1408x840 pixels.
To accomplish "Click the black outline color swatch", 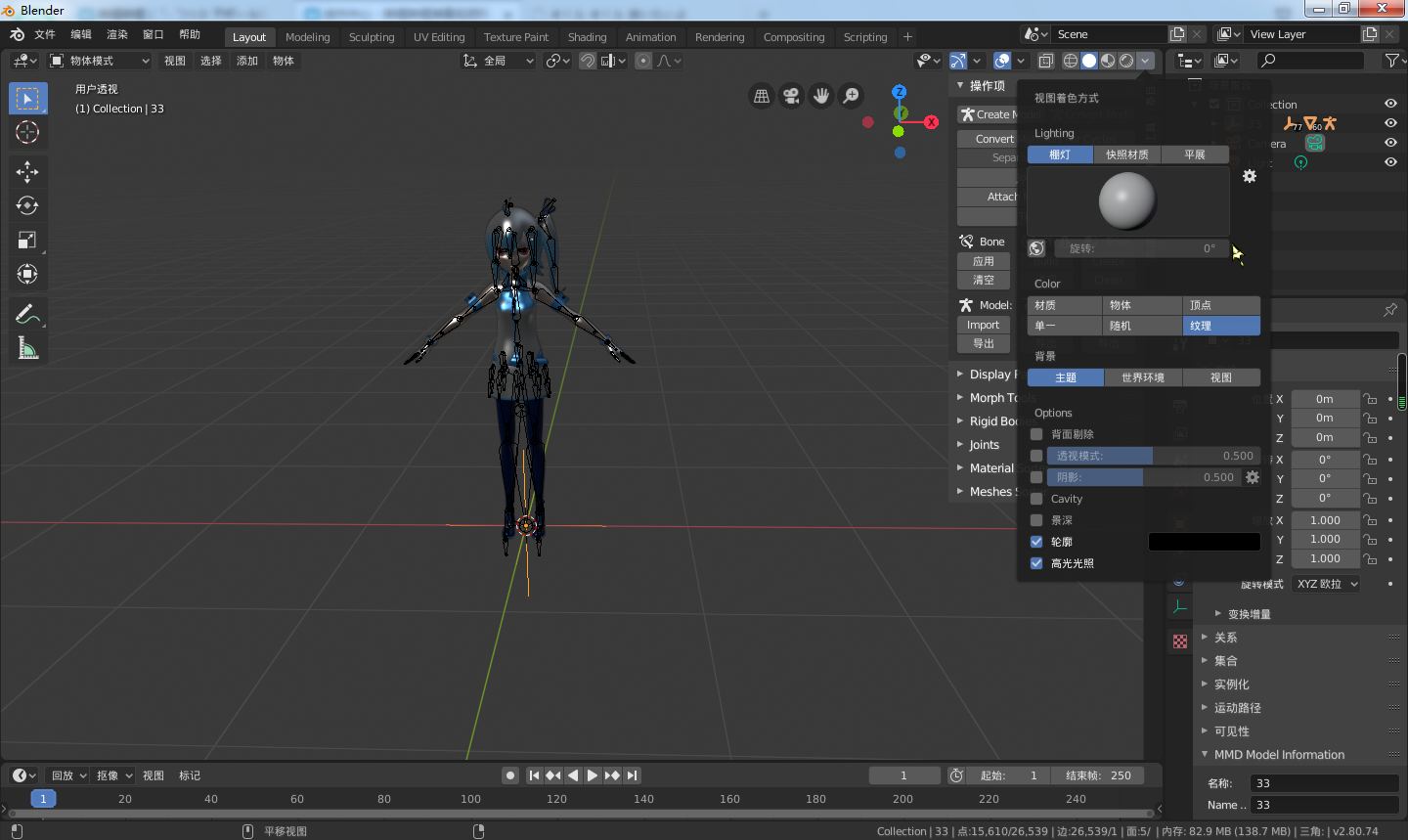I will tap(1204, 542).
